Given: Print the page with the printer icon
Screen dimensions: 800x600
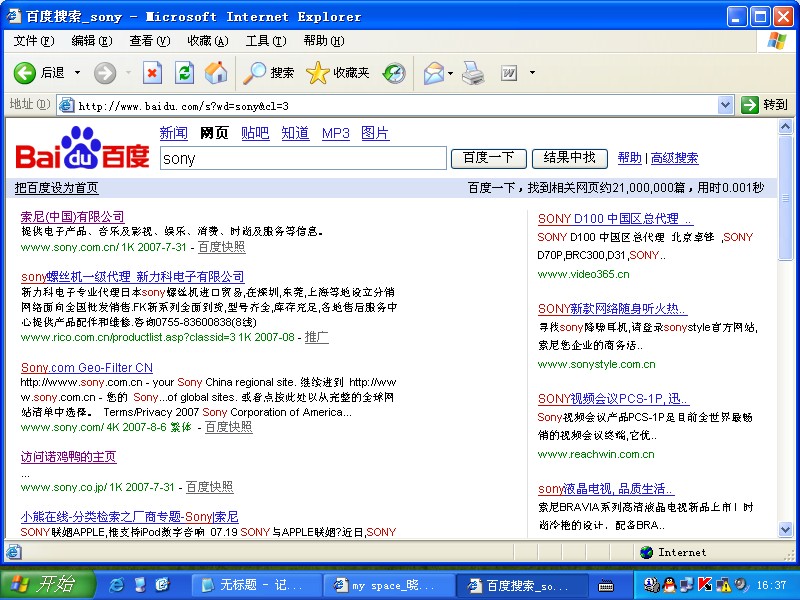Looking at the screenshot, I should [x=473, y=73].
